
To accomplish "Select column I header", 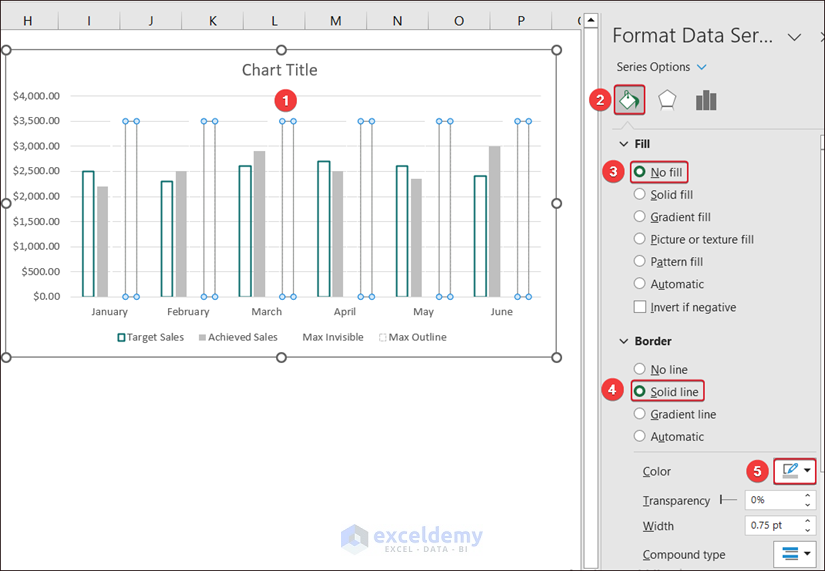I will point(89,21).
